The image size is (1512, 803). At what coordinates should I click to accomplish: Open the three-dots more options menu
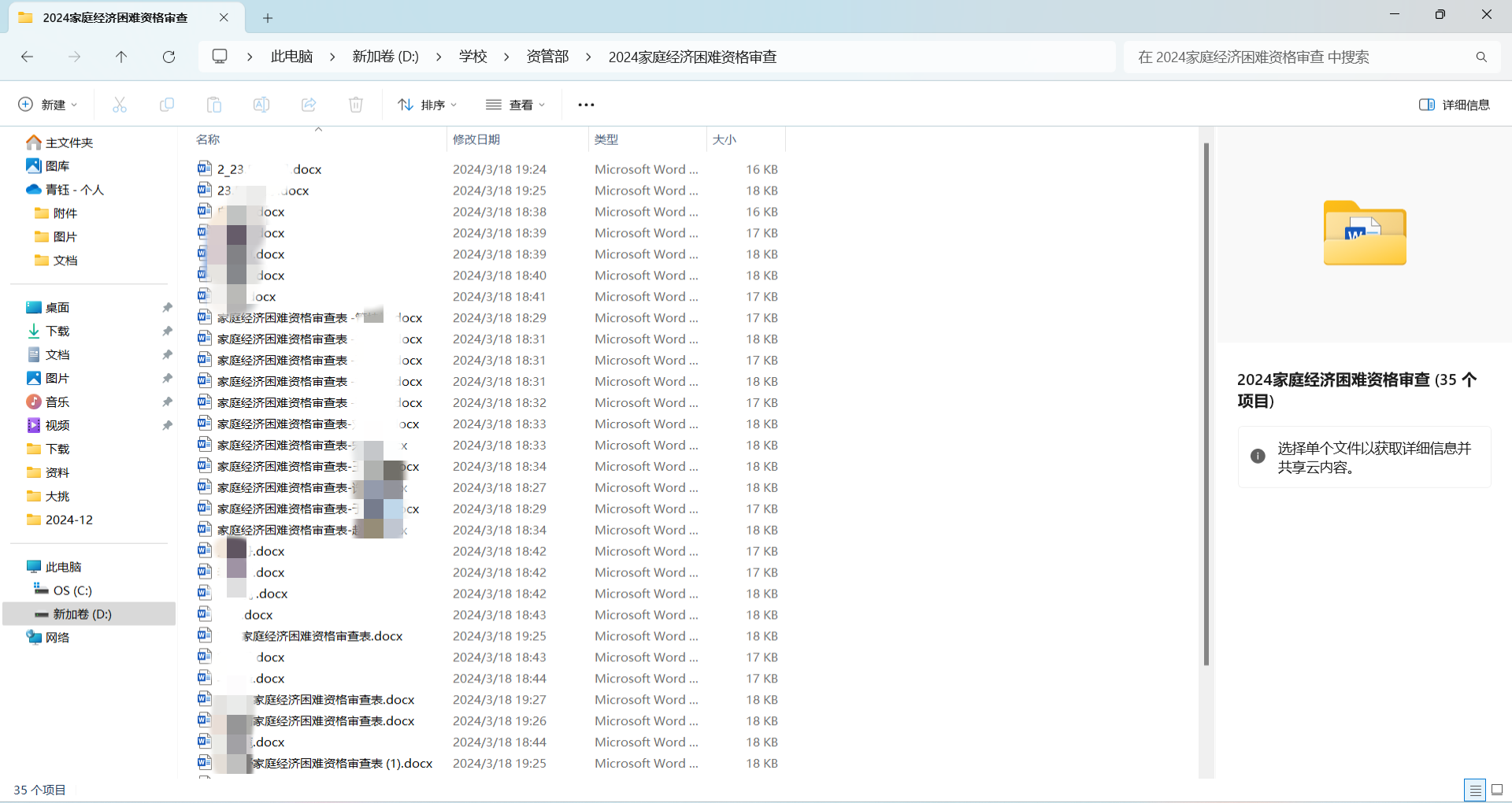586,105
